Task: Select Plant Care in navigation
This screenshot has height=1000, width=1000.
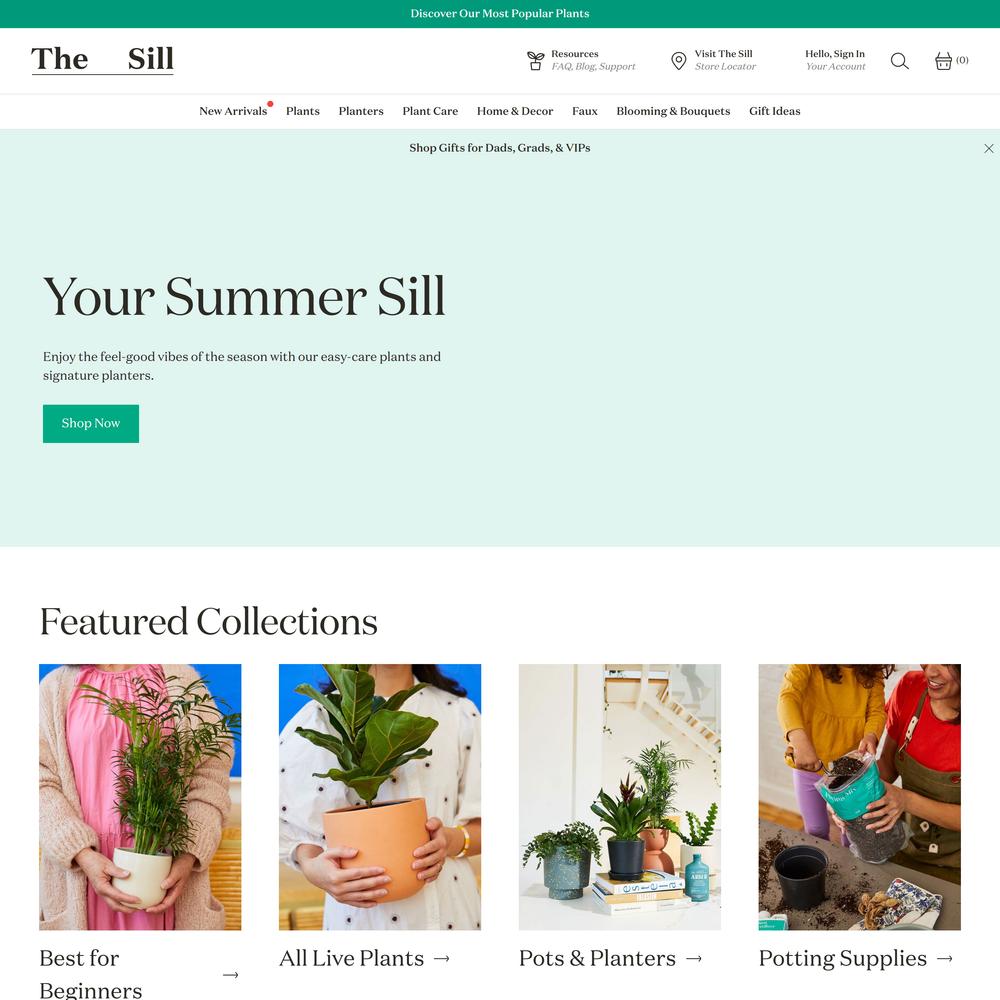Action: tap(430, 111)
